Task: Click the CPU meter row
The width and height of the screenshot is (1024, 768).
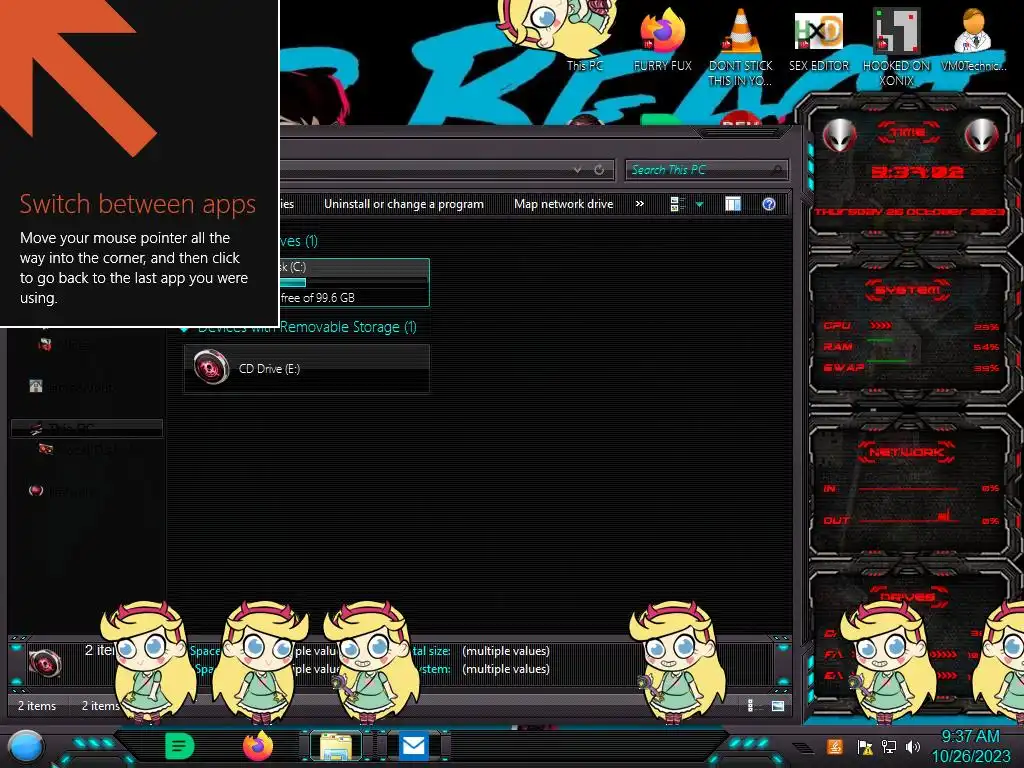Action: [x=910, y=326]
